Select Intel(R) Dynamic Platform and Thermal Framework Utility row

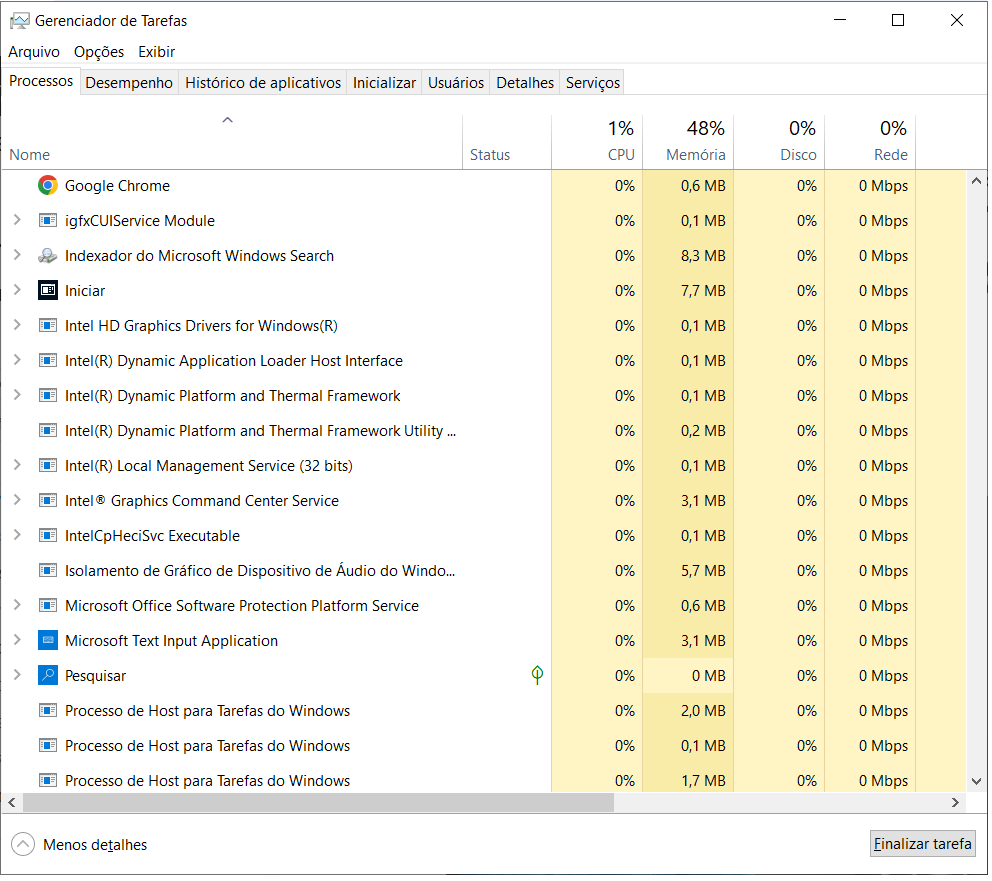coord(484,431)
